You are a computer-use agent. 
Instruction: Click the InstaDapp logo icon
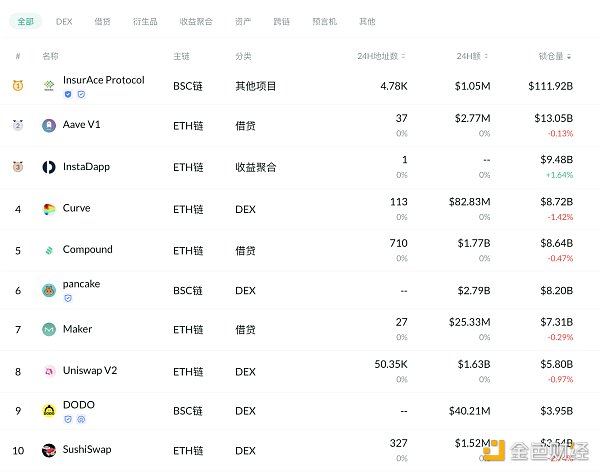click(49, 168)
